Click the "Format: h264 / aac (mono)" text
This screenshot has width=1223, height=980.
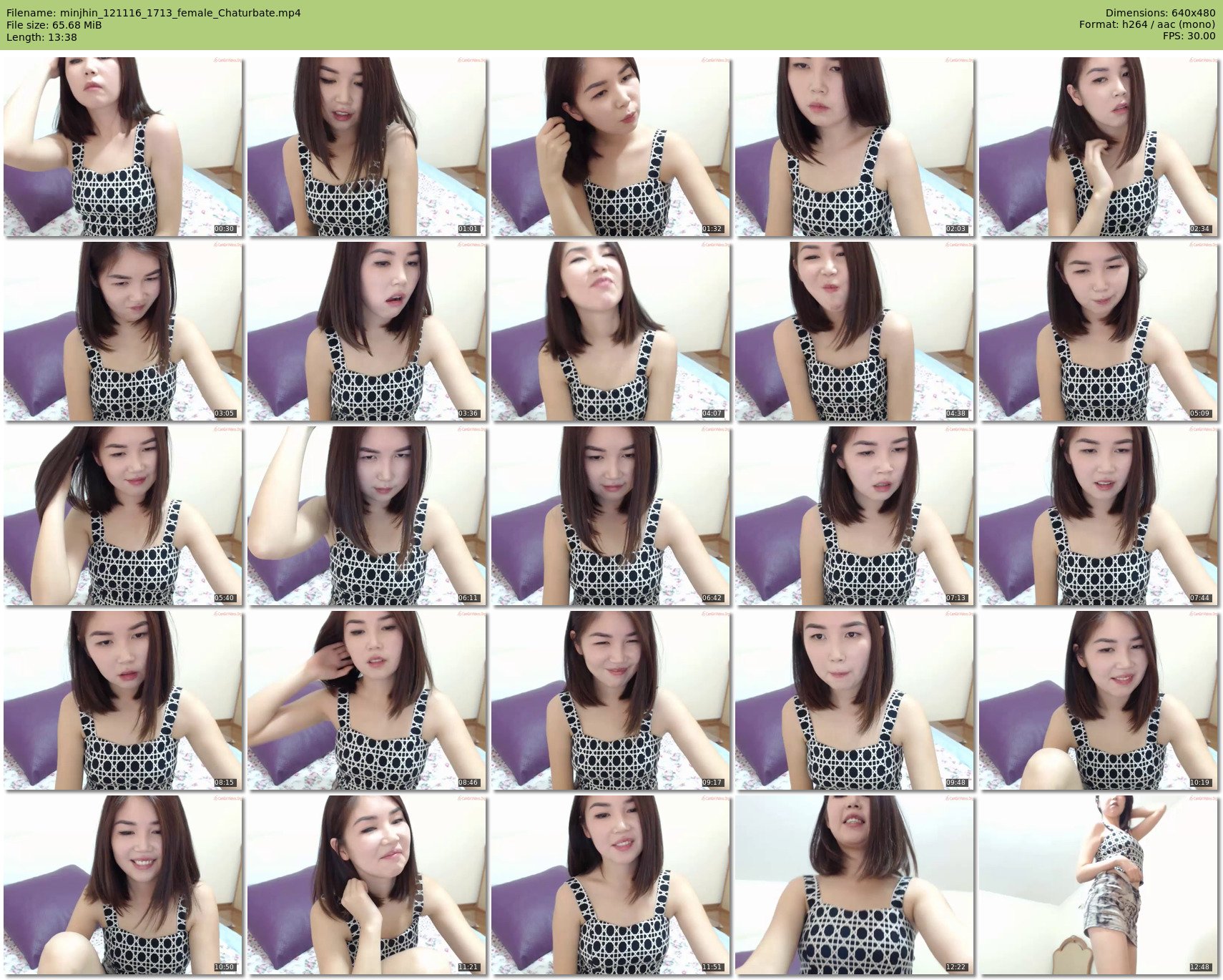tap(1147, 24)
